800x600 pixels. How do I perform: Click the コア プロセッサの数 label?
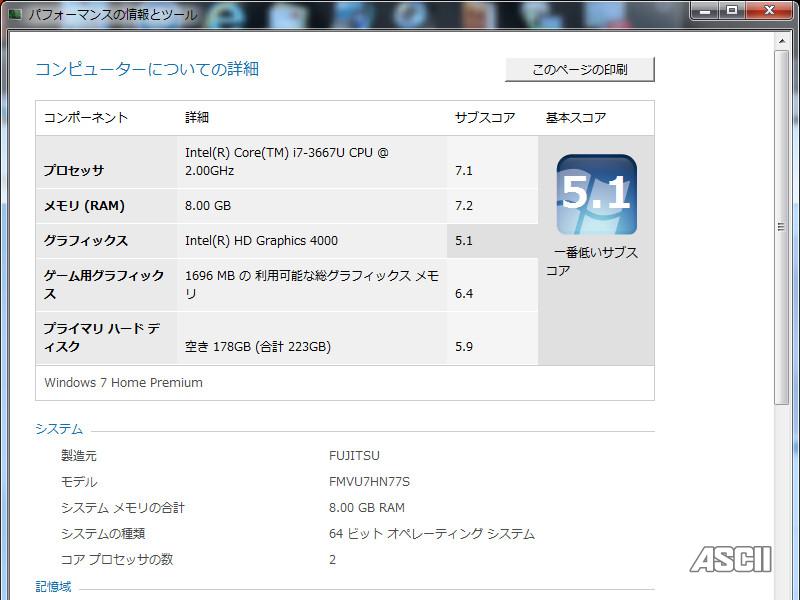(x=117, y=560)
